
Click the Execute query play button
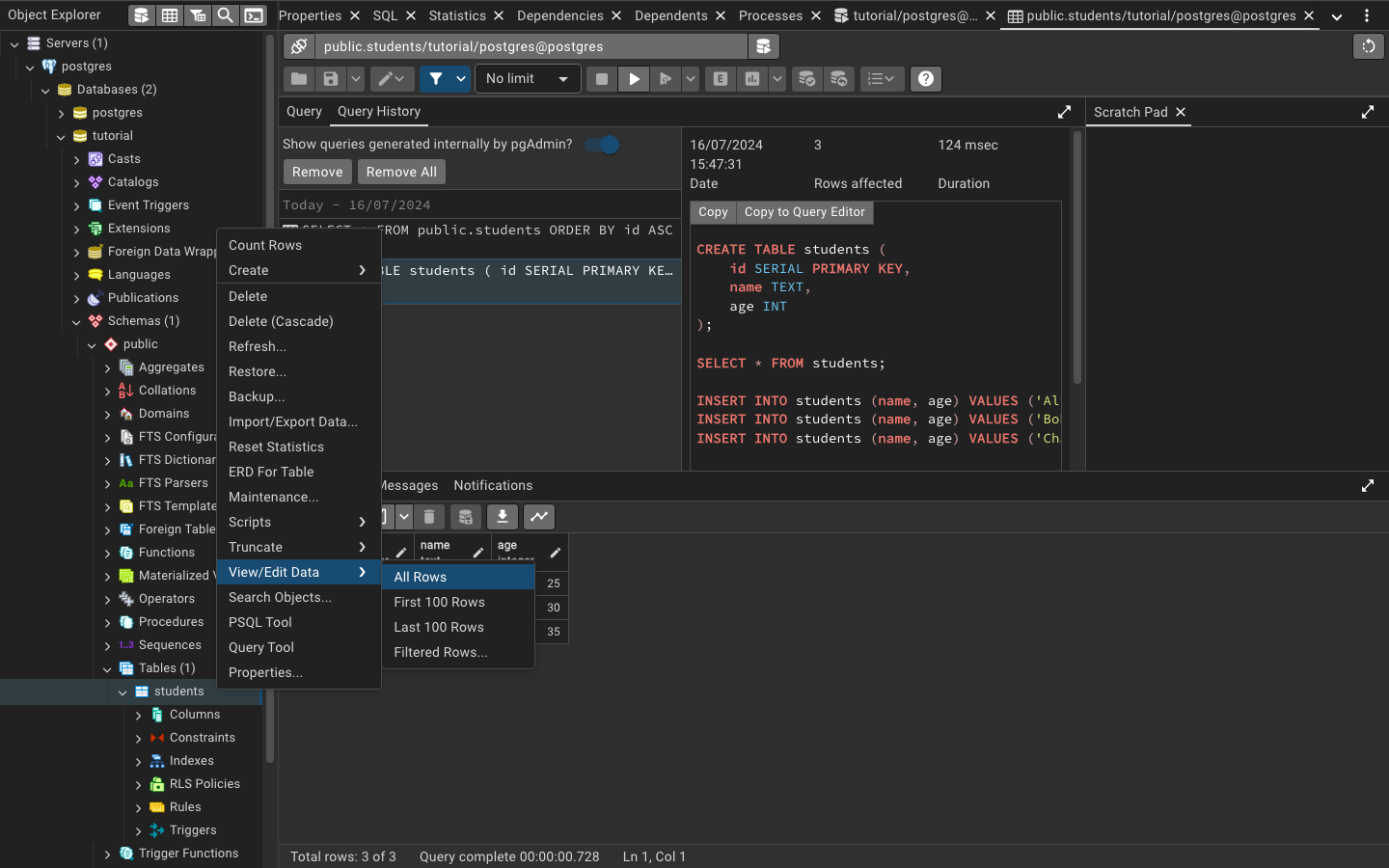(x=634, y=79)
